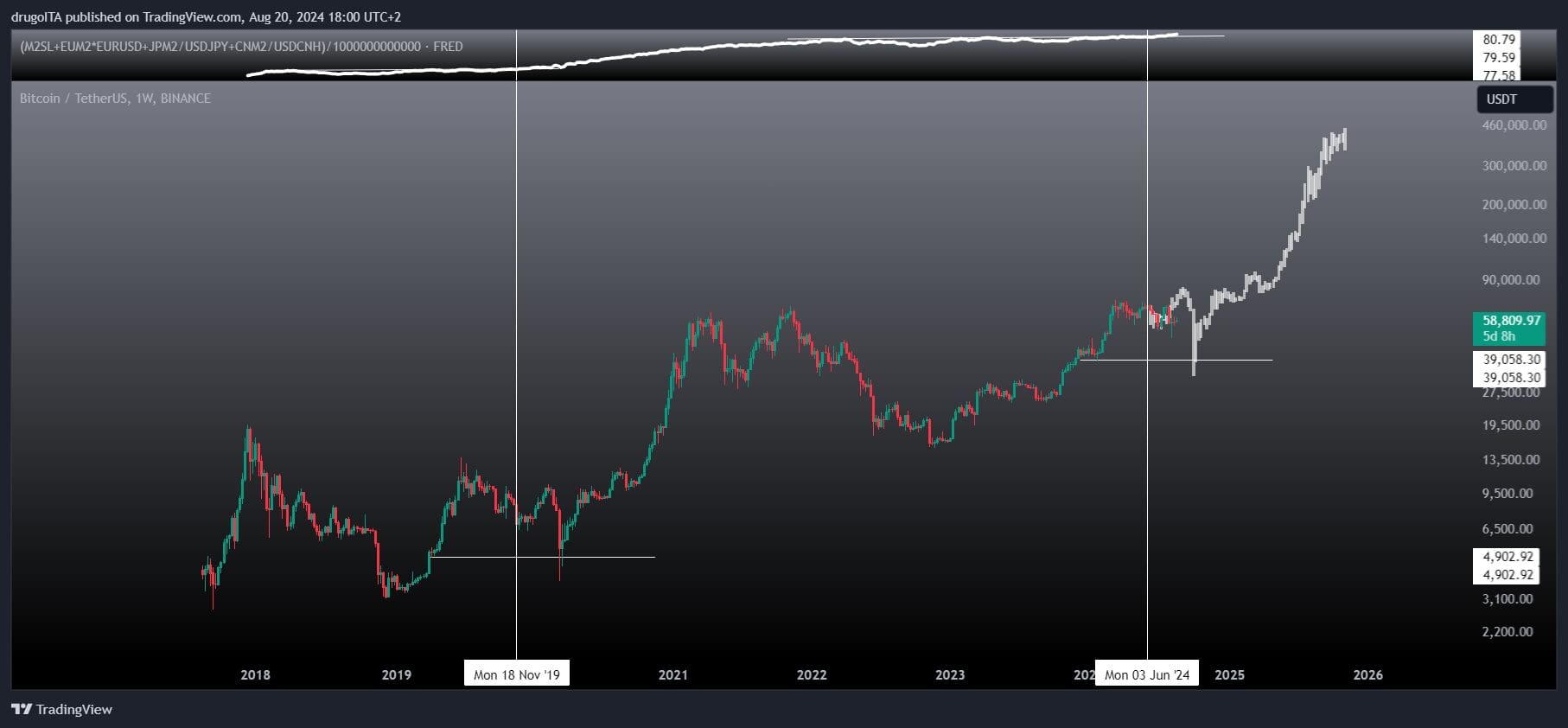Click the M2SL money supply formula legend

(x=241, y=47)
